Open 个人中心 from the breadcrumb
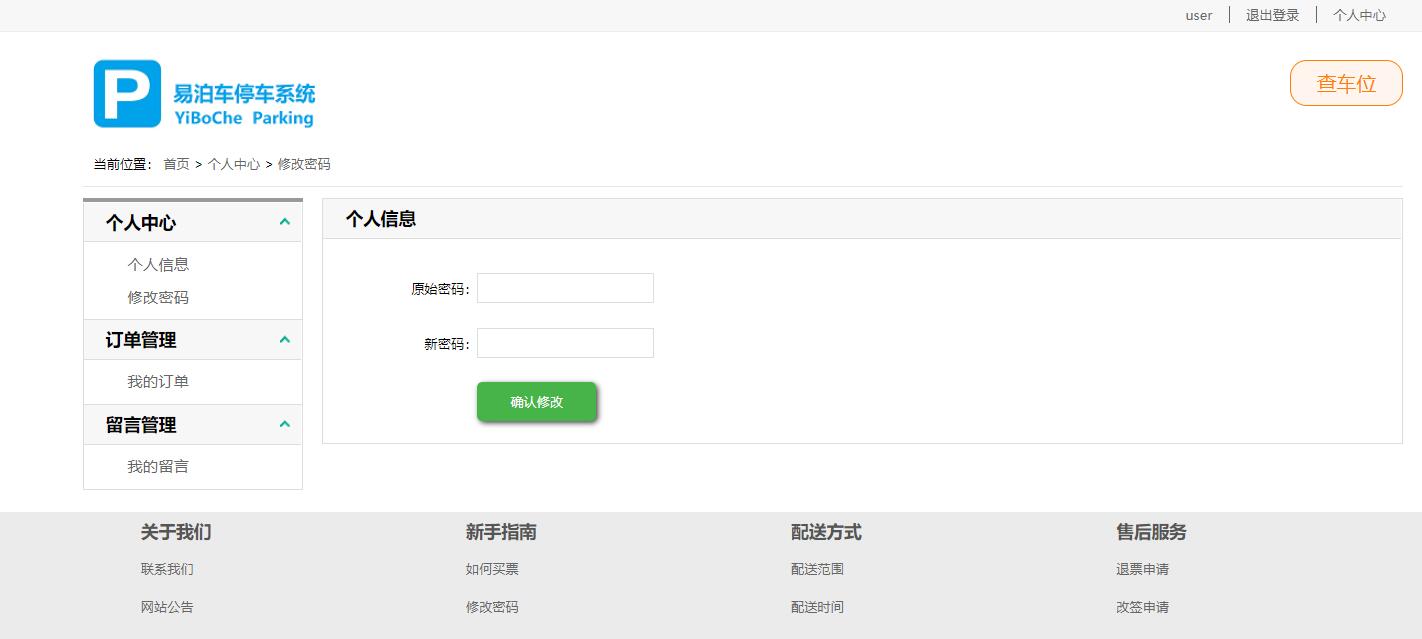 pyautogui.click(x=233, y=163)
